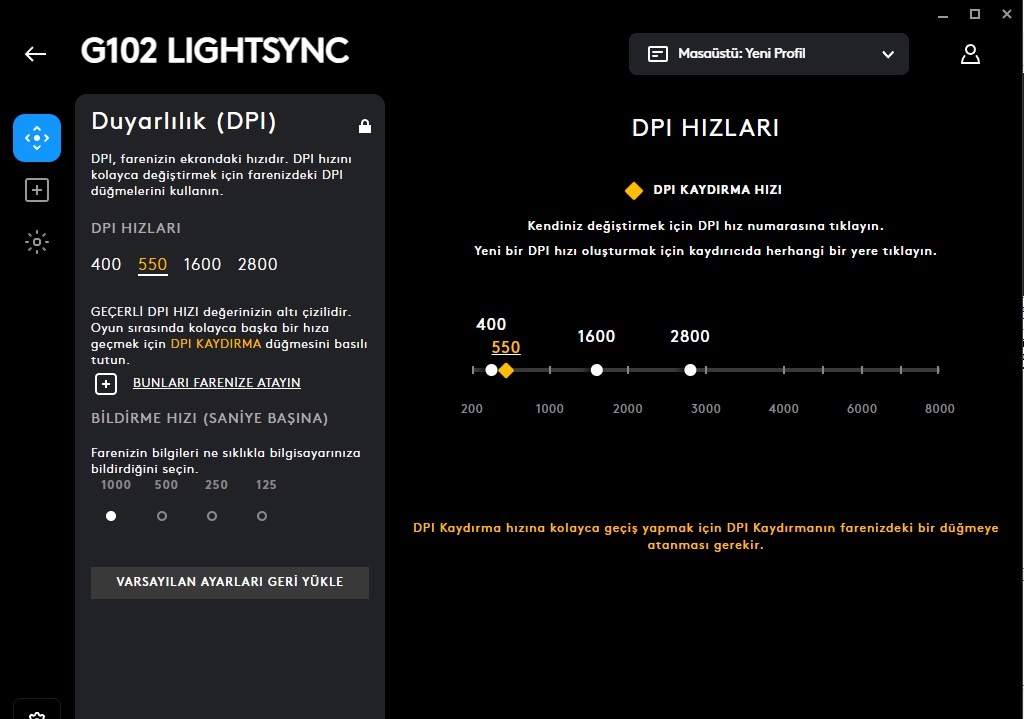Click slider track at 4000 tick
This screenshot has height=719, width=1024.
(x=784, y=370)
